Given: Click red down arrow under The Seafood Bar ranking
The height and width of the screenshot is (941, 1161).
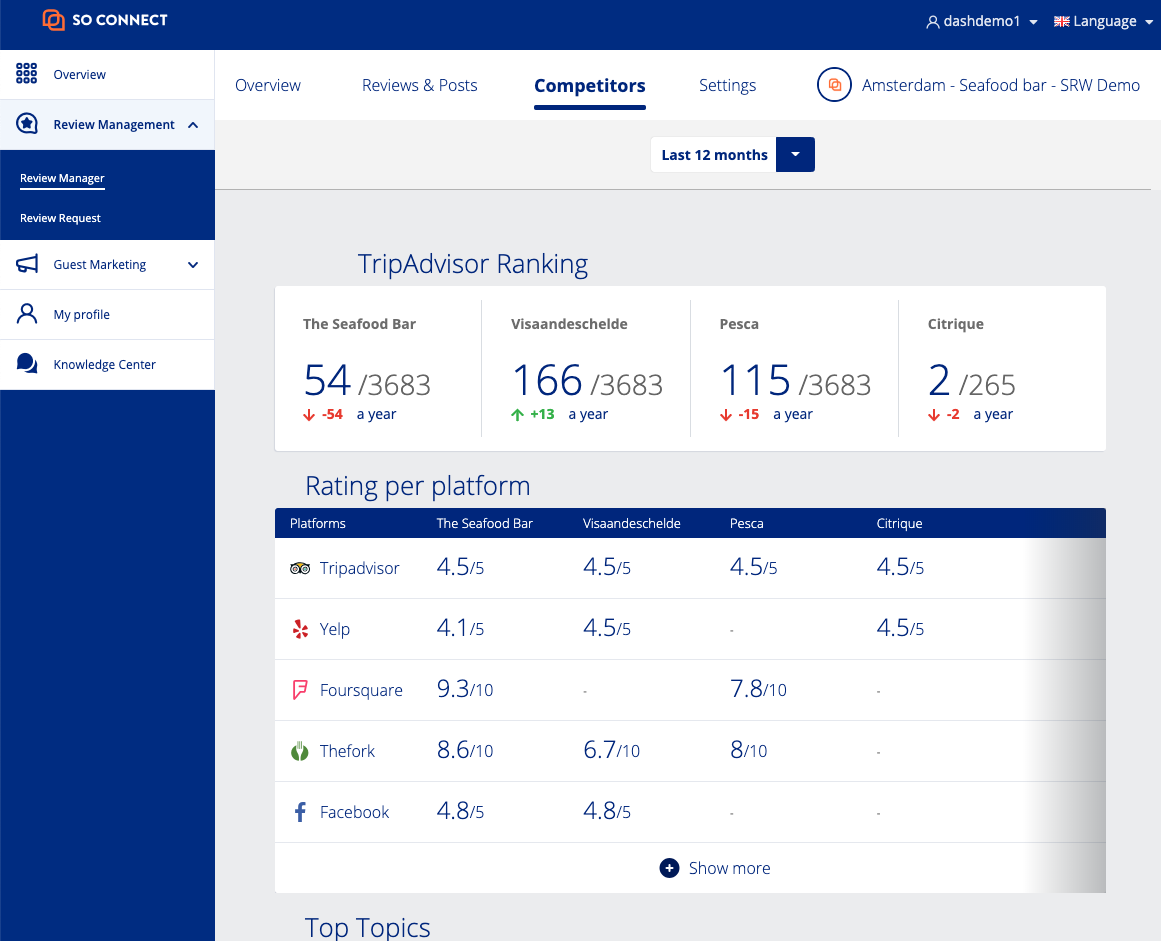Looking at the screenshot, I should coord(309,415).
